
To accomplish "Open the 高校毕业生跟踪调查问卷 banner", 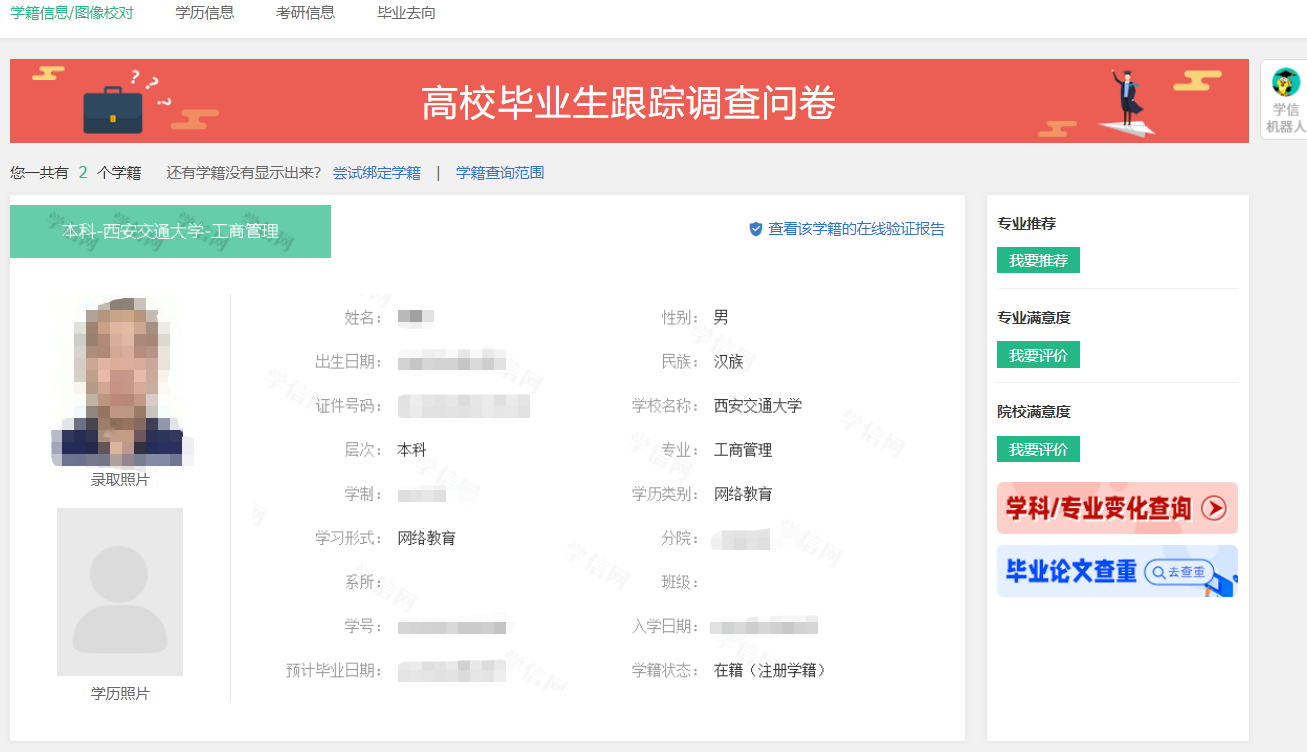I will pyautogui.click(x=628, y=102).
